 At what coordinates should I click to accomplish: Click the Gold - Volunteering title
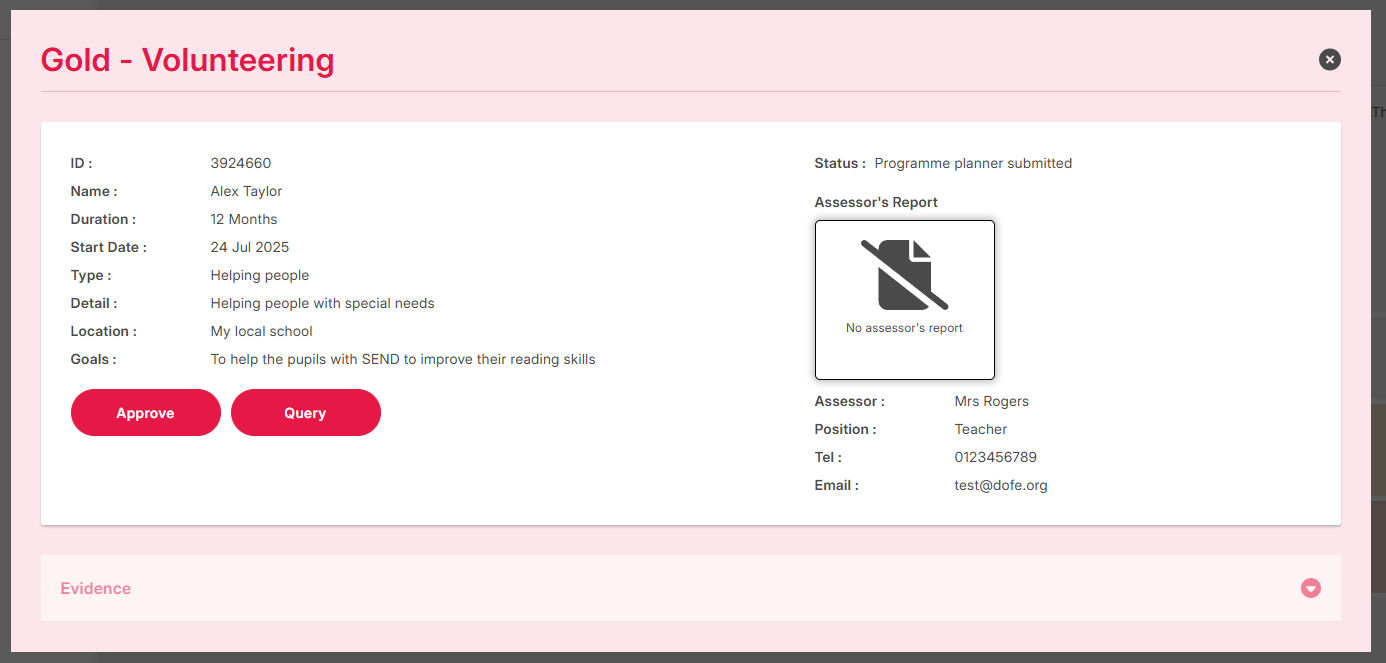187,60
